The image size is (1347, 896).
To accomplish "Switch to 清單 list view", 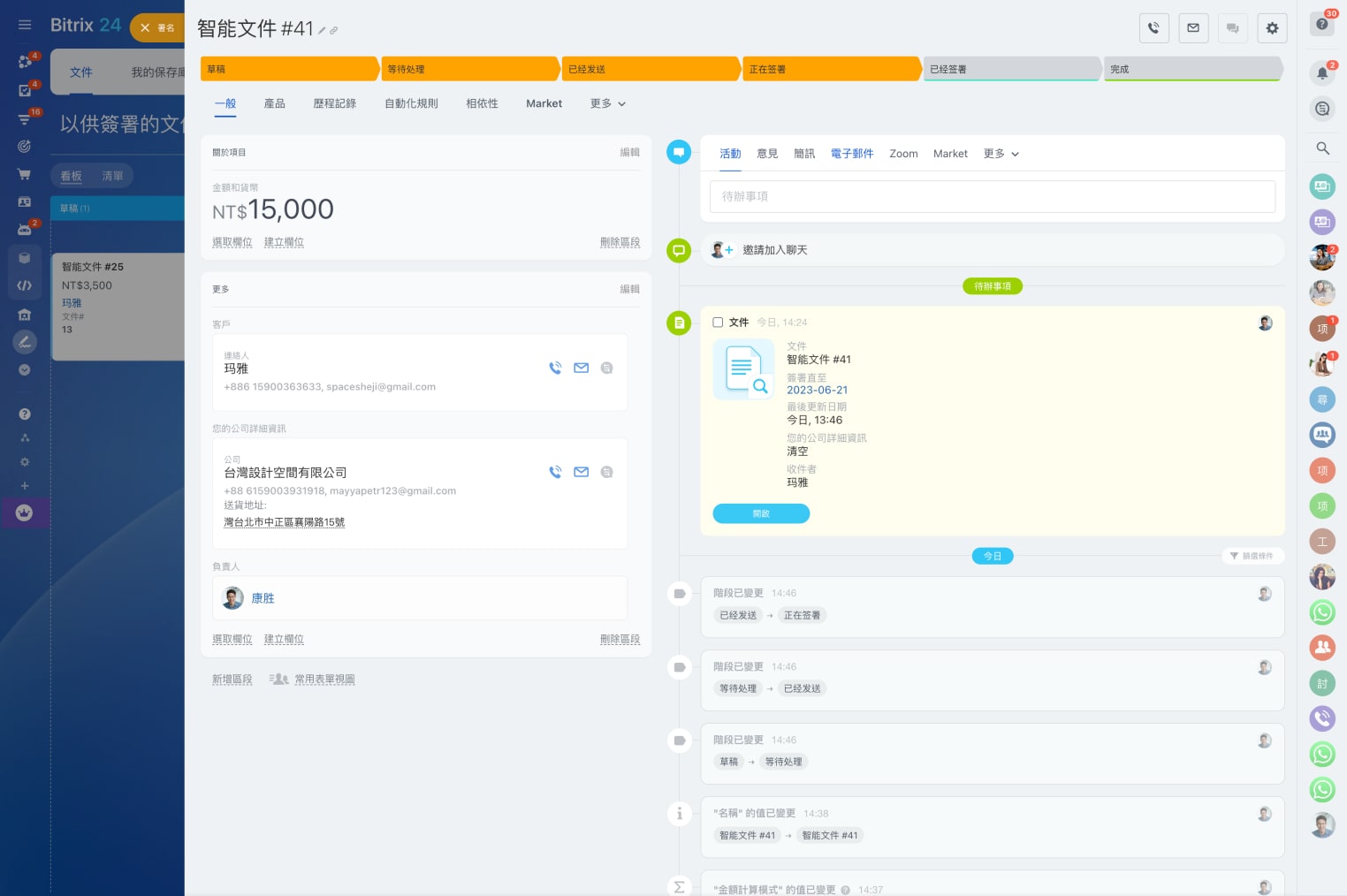I will pyautogui.click(x=112, y=176).
